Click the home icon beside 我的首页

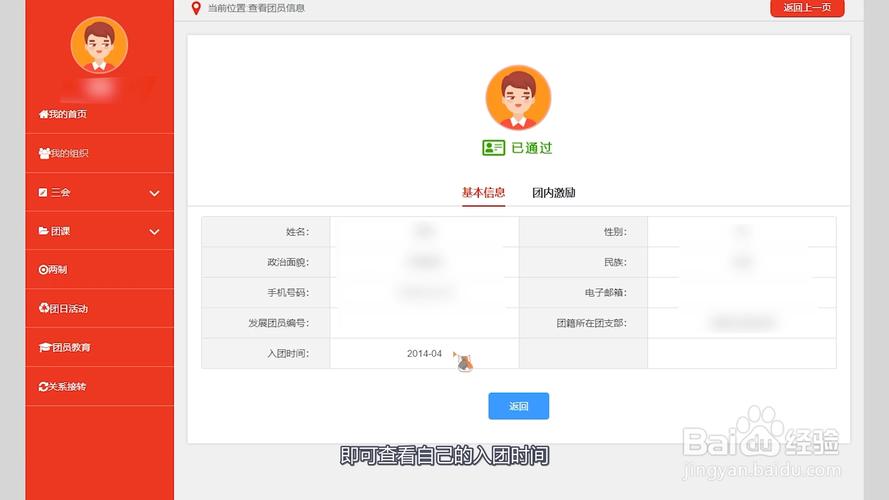[x=43, y=114]
